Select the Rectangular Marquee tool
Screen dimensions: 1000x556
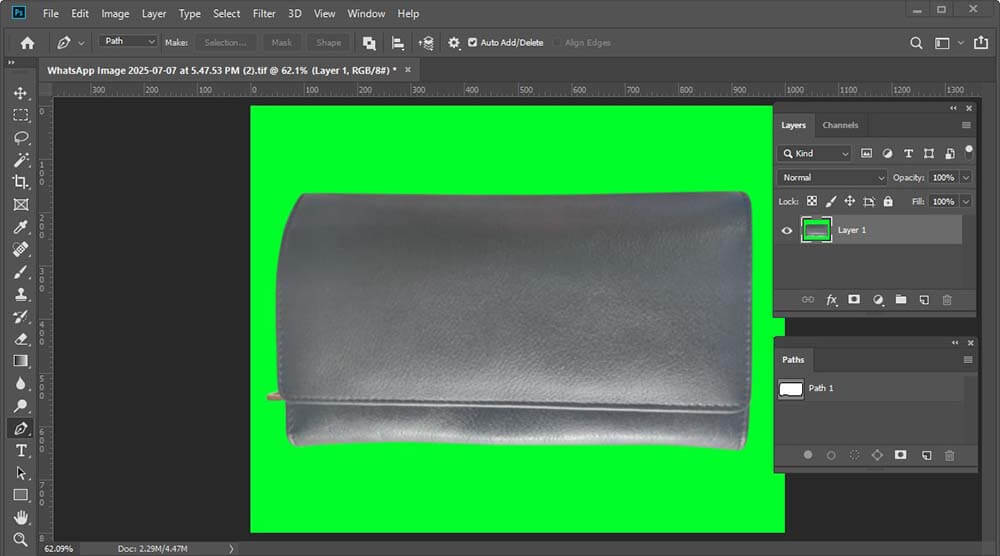coord(20,115)
